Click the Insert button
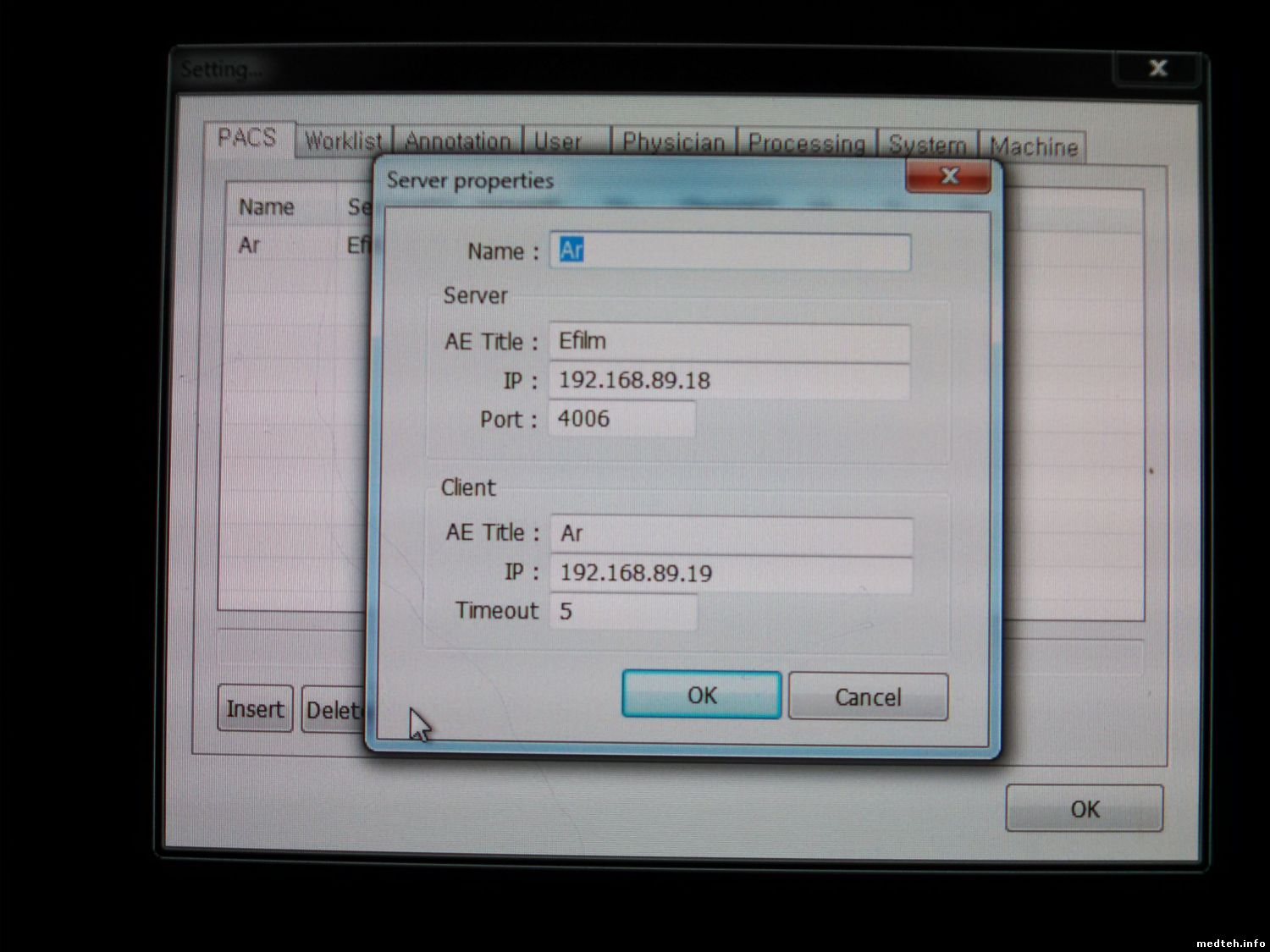Viewport: 1270px width, 952px height. [x=255, y=709]
